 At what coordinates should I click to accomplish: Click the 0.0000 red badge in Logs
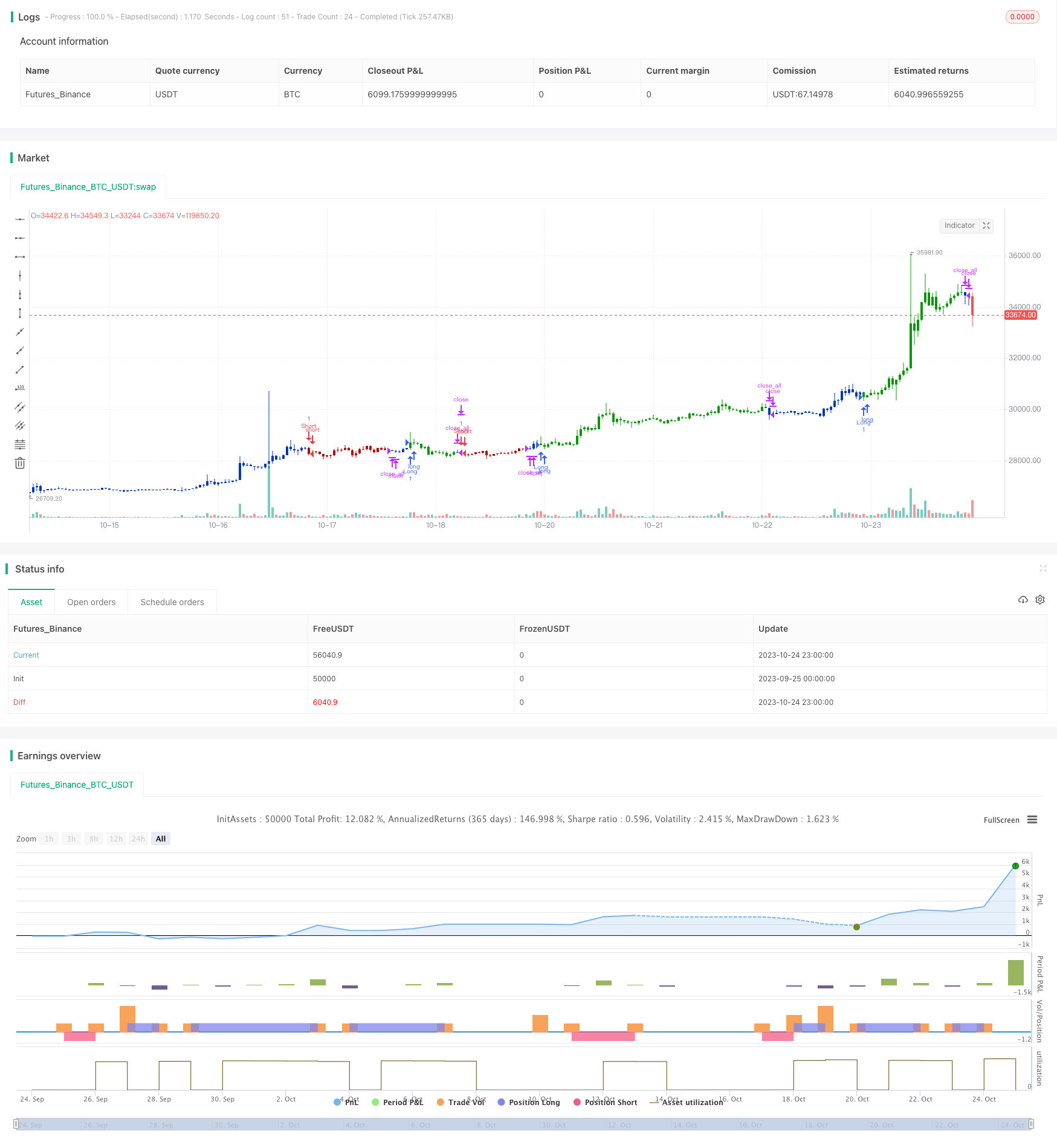coord(1023,17)
